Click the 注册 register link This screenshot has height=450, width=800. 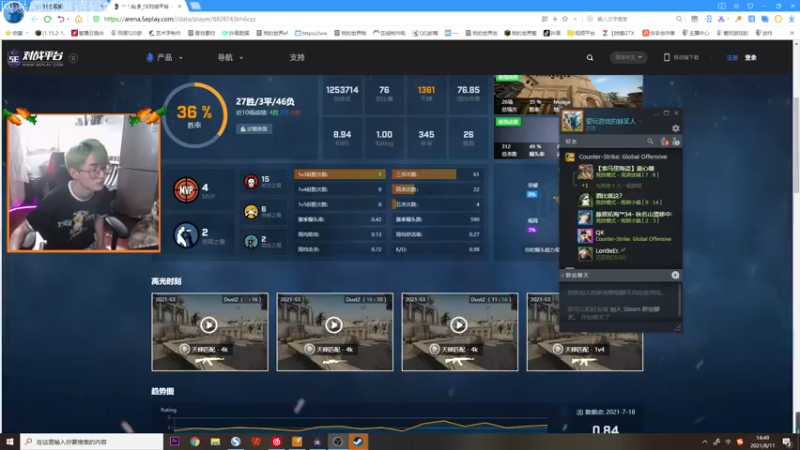pyautogui.click(x=732, y=58)
